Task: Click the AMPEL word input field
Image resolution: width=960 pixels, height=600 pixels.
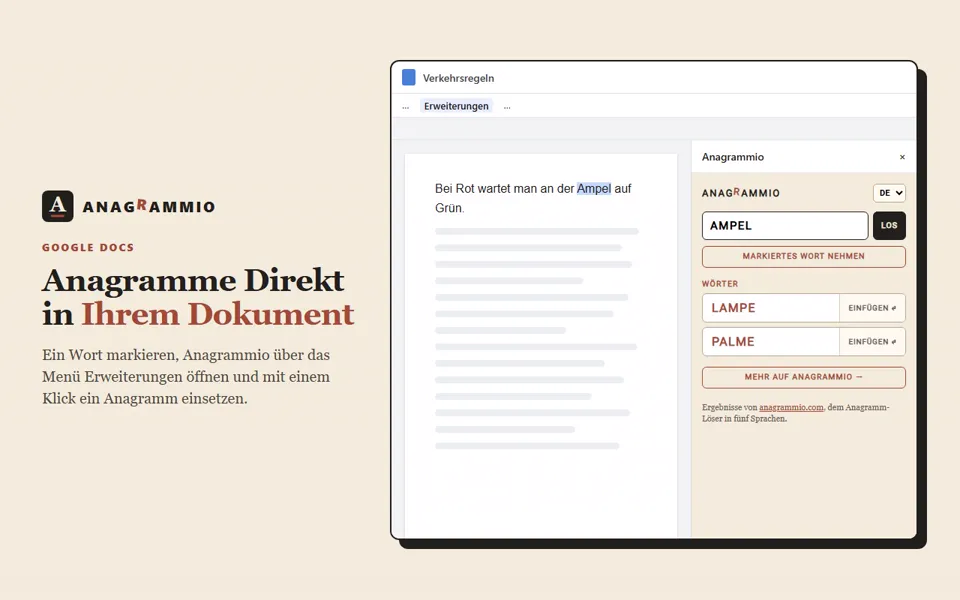Action: click(x=785, y=225)
